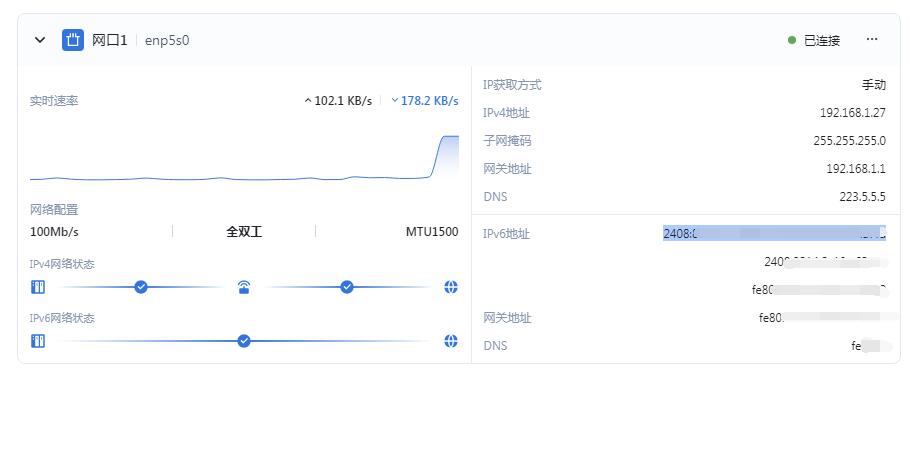Open the three-dot more options menu
The height and width of the screenshot is (469, 910).
tap(872, 39)
